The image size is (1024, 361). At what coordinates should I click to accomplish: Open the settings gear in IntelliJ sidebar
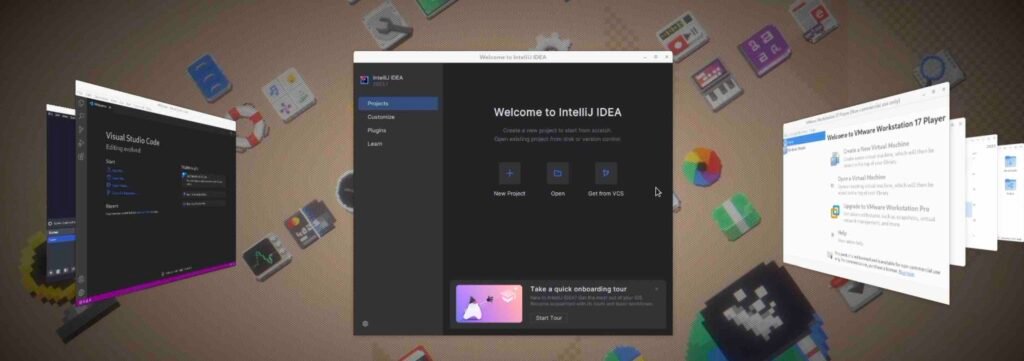tap(365, 324)
